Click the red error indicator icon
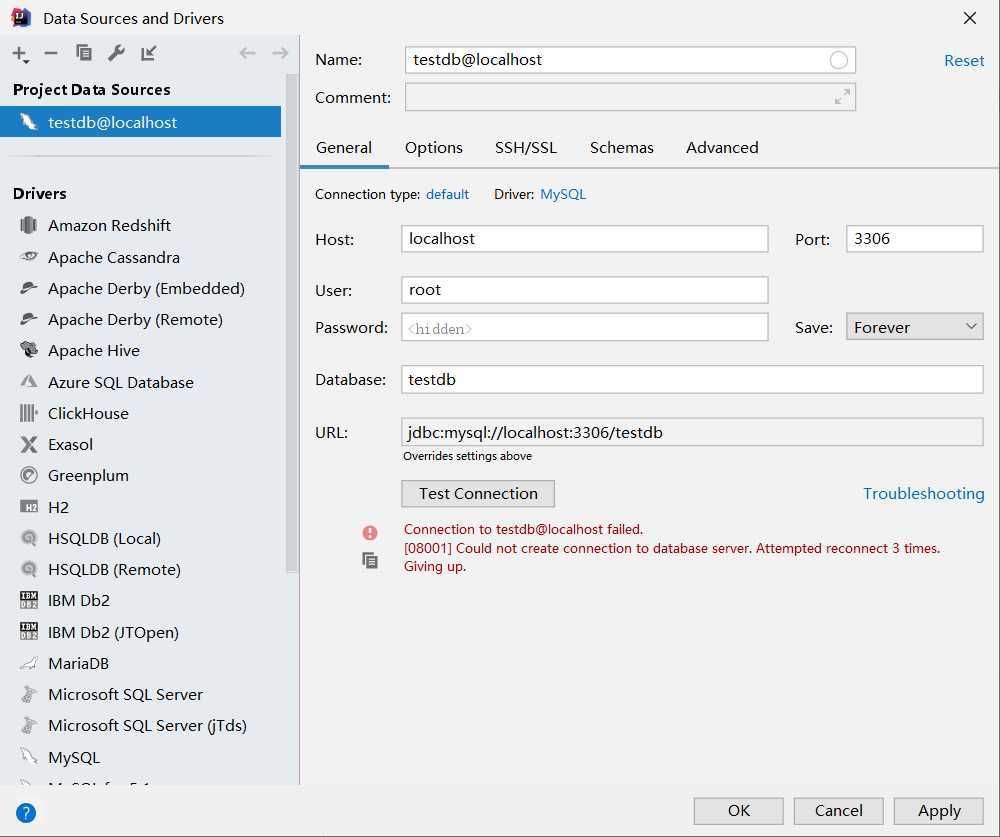 click(370, 533)
